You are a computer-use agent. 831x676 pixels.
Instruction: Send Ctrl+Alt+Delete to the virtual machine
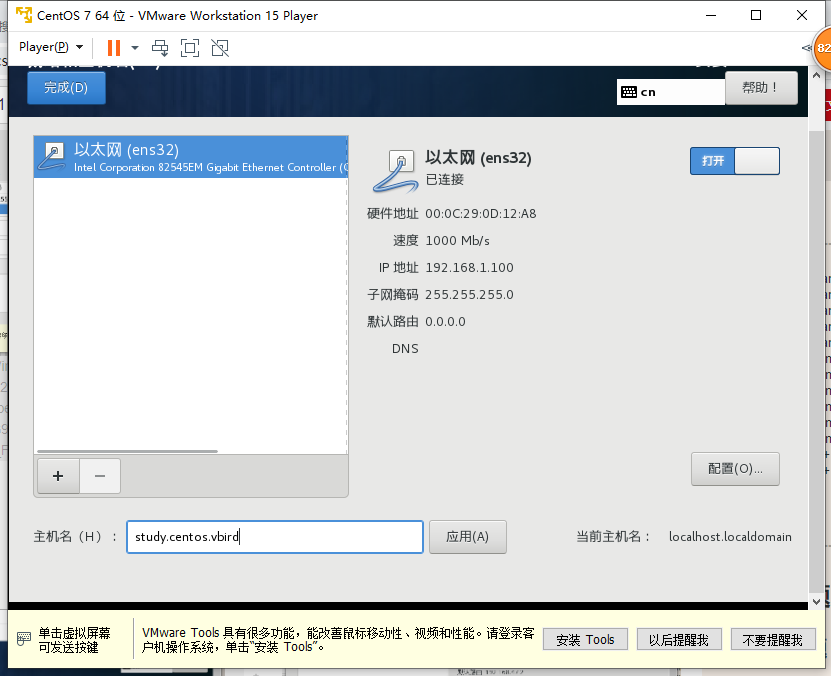[159, 47]
